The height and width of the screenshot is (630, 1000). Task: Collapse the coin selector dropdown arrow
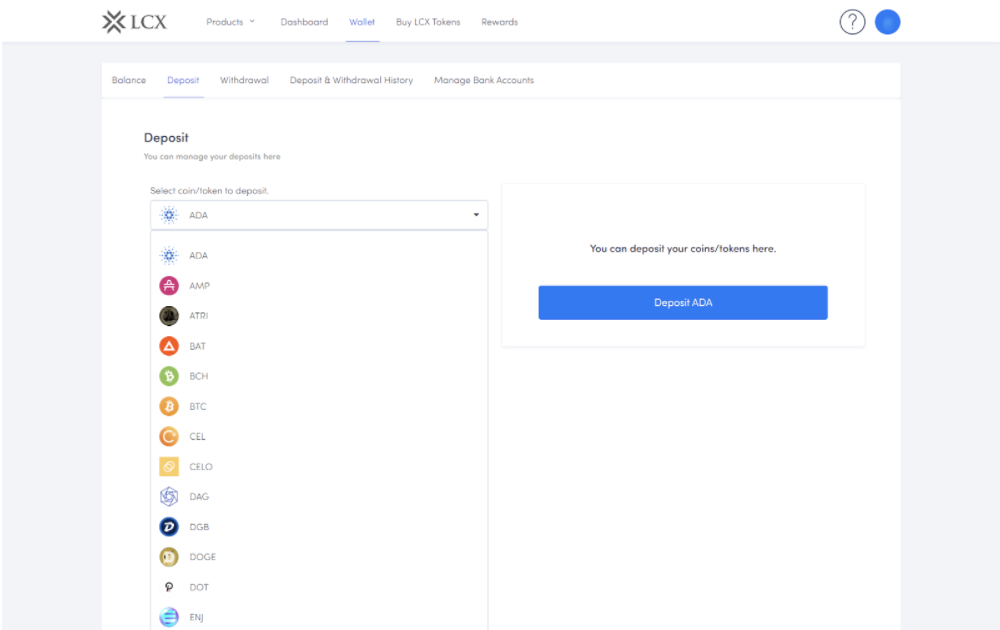pyautogui.click(x=476, y=215)
